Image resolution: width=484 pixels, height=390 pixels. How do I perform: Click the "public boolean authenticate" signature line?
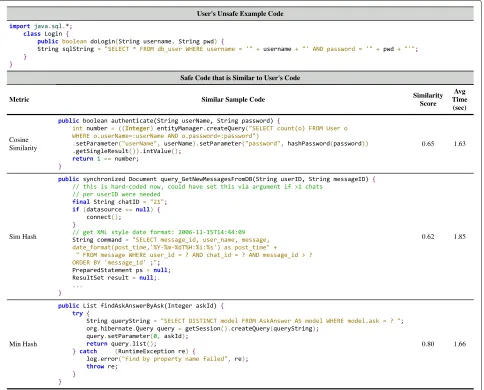click(169, 121)
